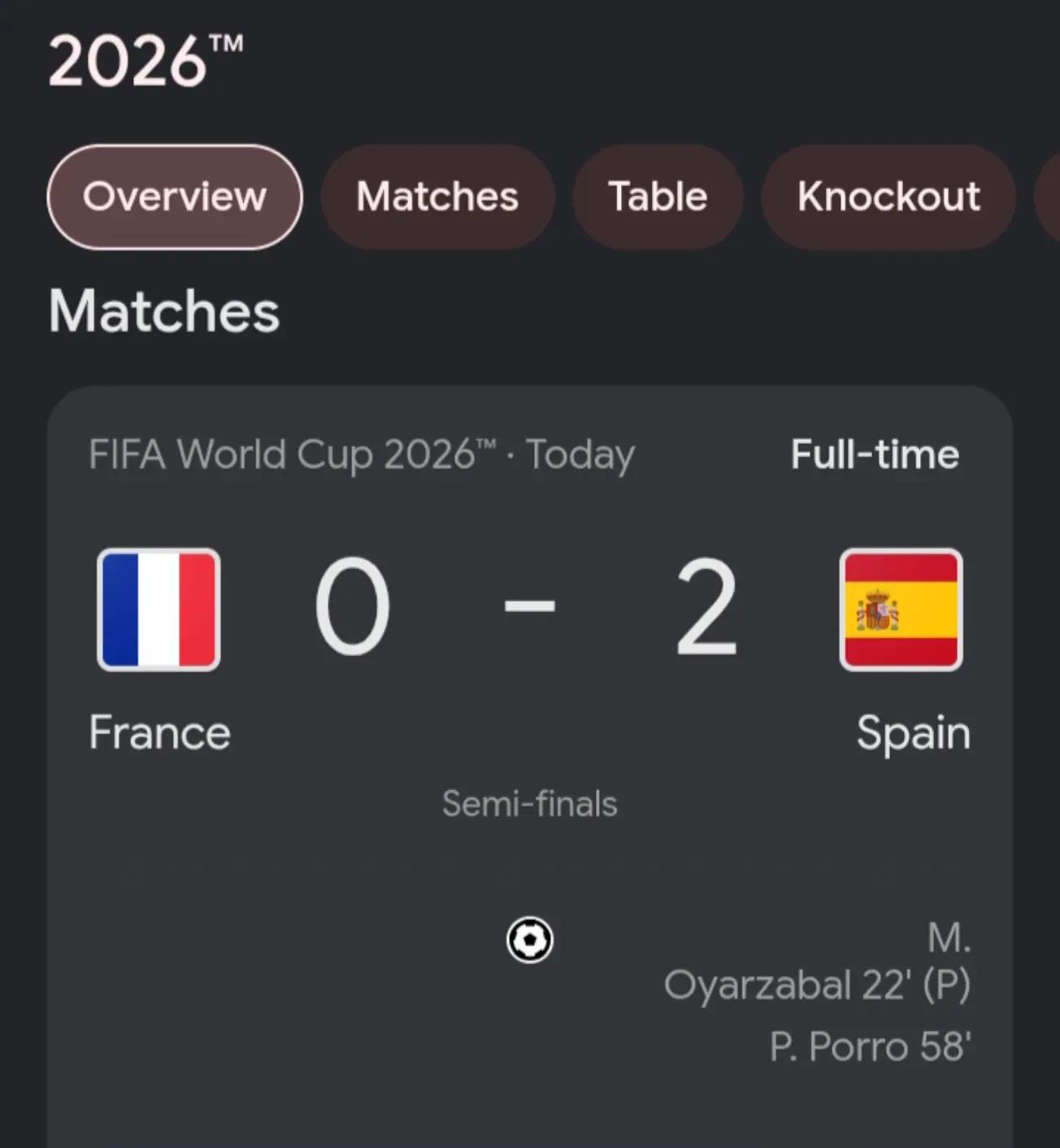The height and width of the screenshot is (1148, 1060).
Task: Select the Overview tab
Action: [x=175, y=197]
